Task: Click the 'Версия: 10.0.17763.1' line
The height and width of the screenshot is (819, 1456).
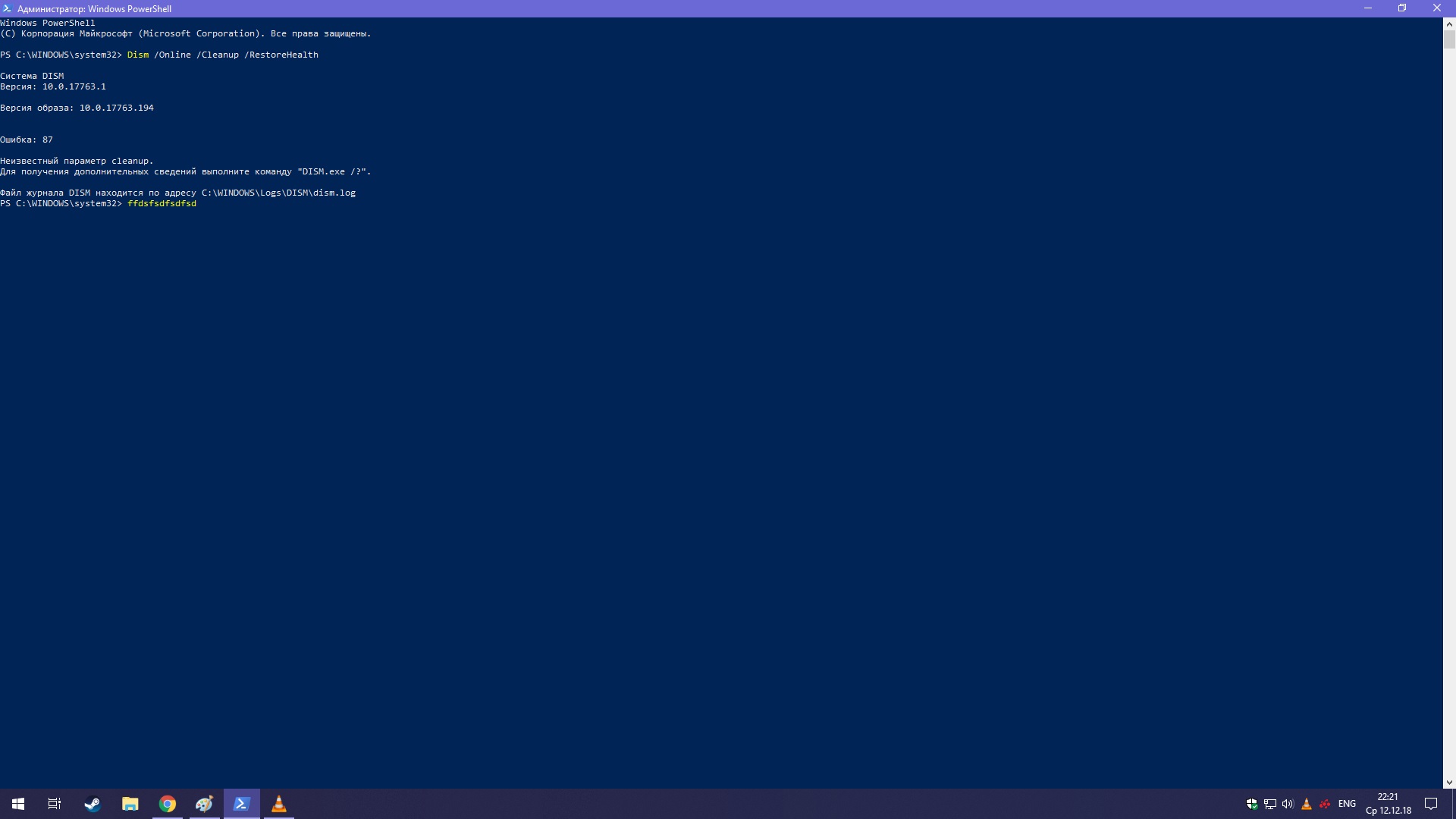Action: click(53, 86)
